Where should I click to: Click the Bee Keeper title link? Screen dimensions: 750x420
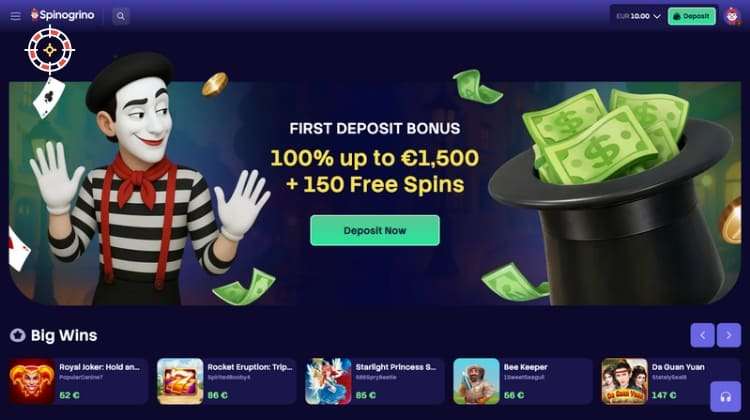[525, 367]
